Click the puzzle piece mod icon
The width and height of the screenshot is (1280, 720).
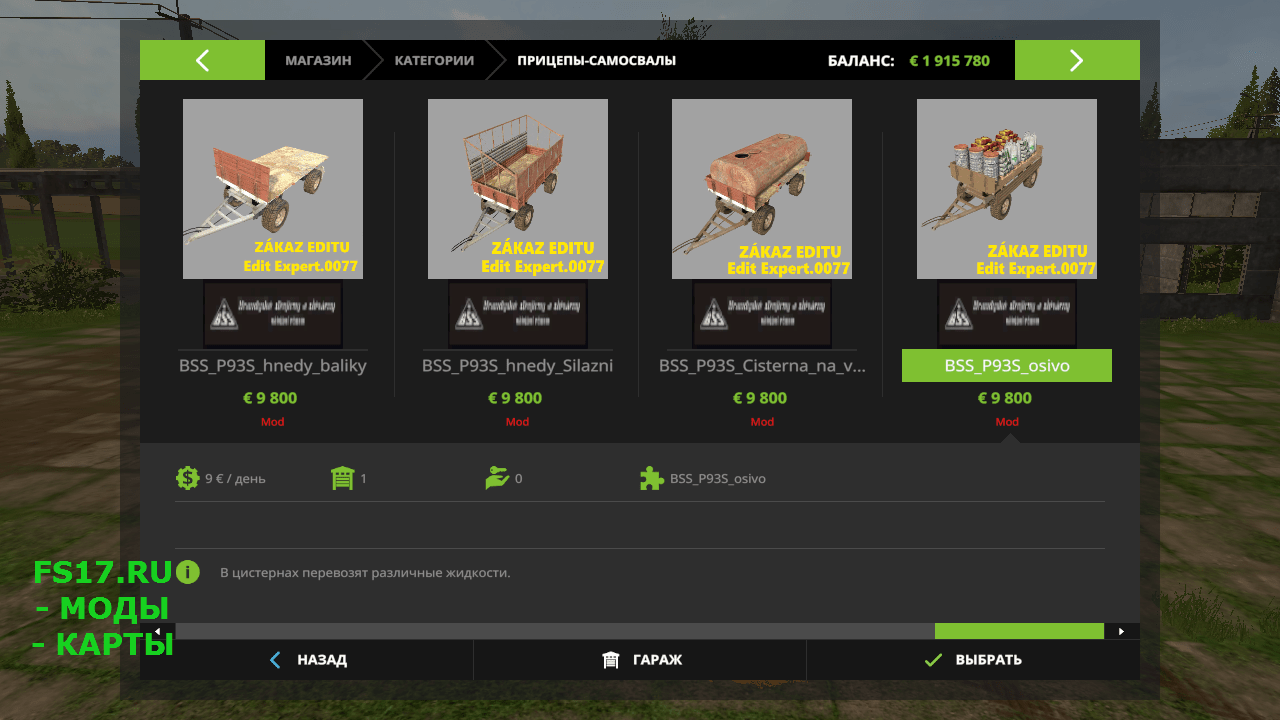pyautogui.click(x=652, y=478)
